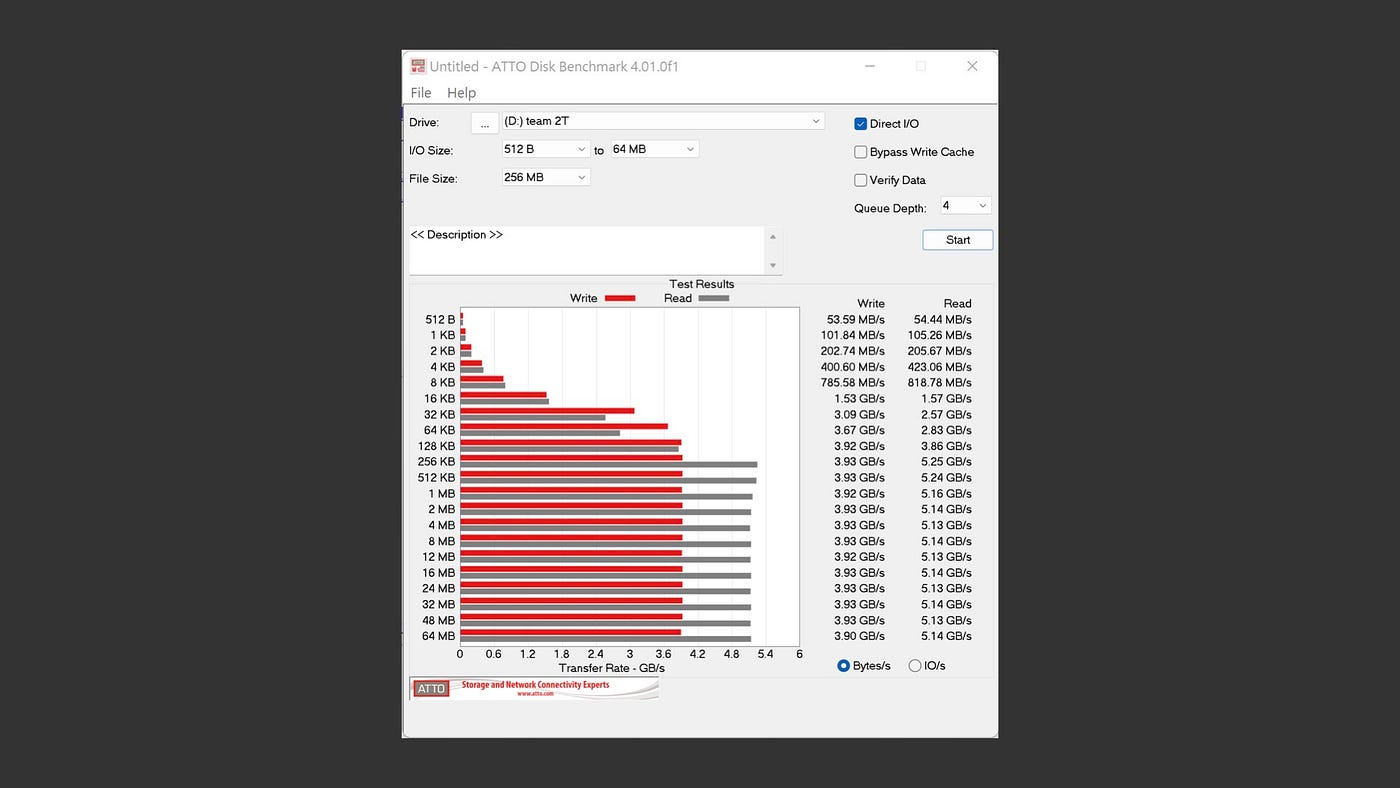Click the 1 KB read value 105.26 MB/s
1400x788 pixels.
click(x=940, y=335)
